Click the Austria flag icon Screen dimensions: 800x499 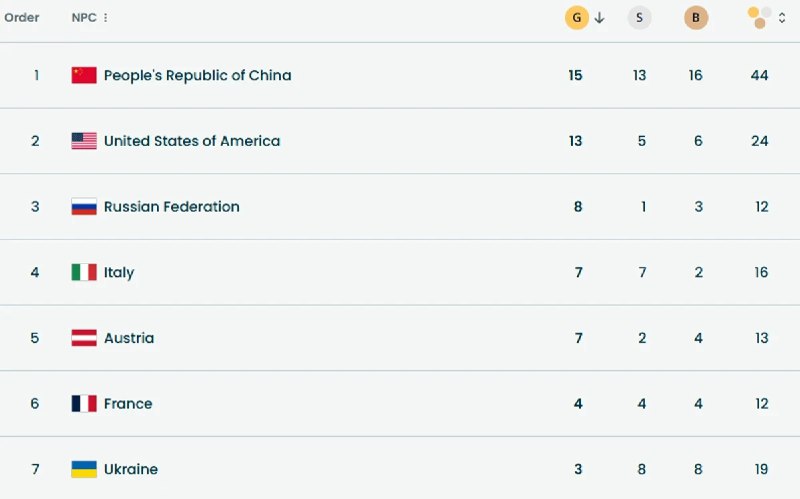tap(84, 338)
